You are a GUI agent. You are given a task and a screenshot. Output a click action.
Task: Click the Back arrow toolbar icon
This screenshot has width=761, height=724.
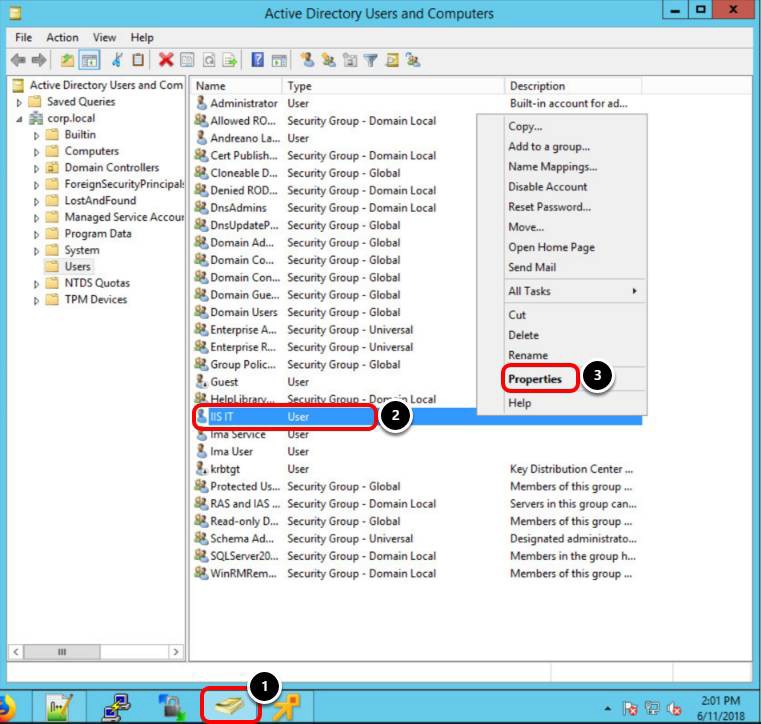click(x=18, y=61)
